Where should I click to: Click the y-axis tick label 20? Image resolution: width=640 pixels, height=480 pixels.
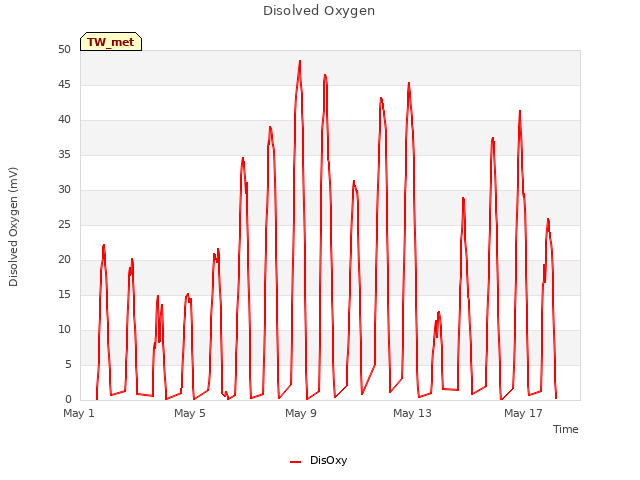coord(64,260)
